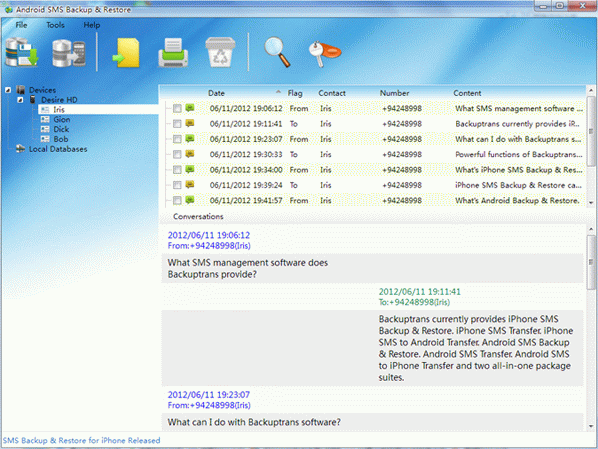Sort the list by the Date column header
Screen dimensions: 598x449
coord(216,93)
